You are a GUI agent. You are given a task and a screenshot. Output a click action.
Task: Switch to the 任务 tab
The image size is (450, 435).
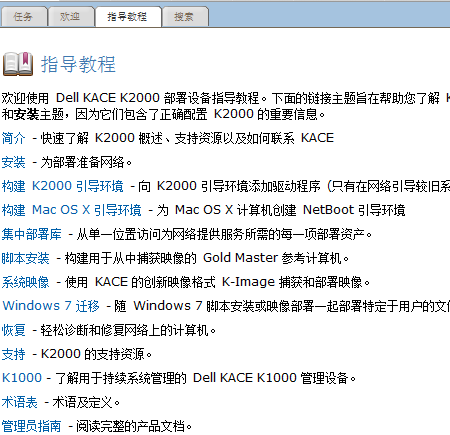pyautogui.click(x=23, y=17)
